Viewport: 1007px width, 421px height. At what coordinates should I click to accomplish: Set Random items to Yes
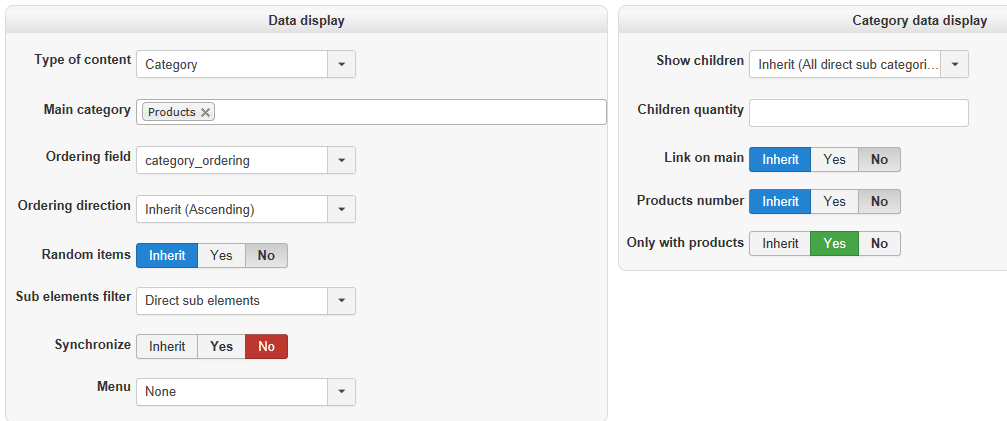point(221,255)
